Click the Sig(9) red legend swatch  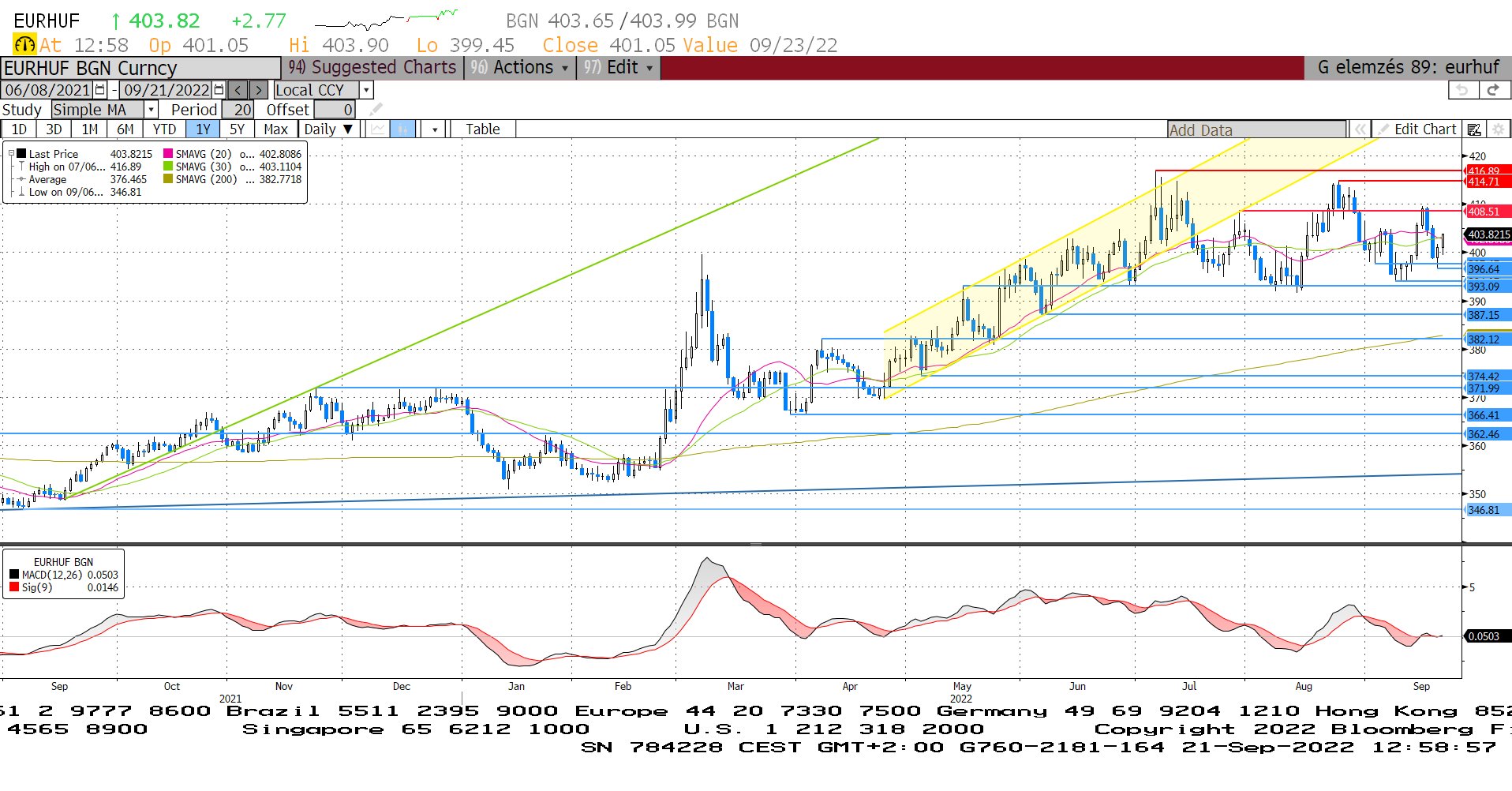pyautogui.click(x=14, y=587)
